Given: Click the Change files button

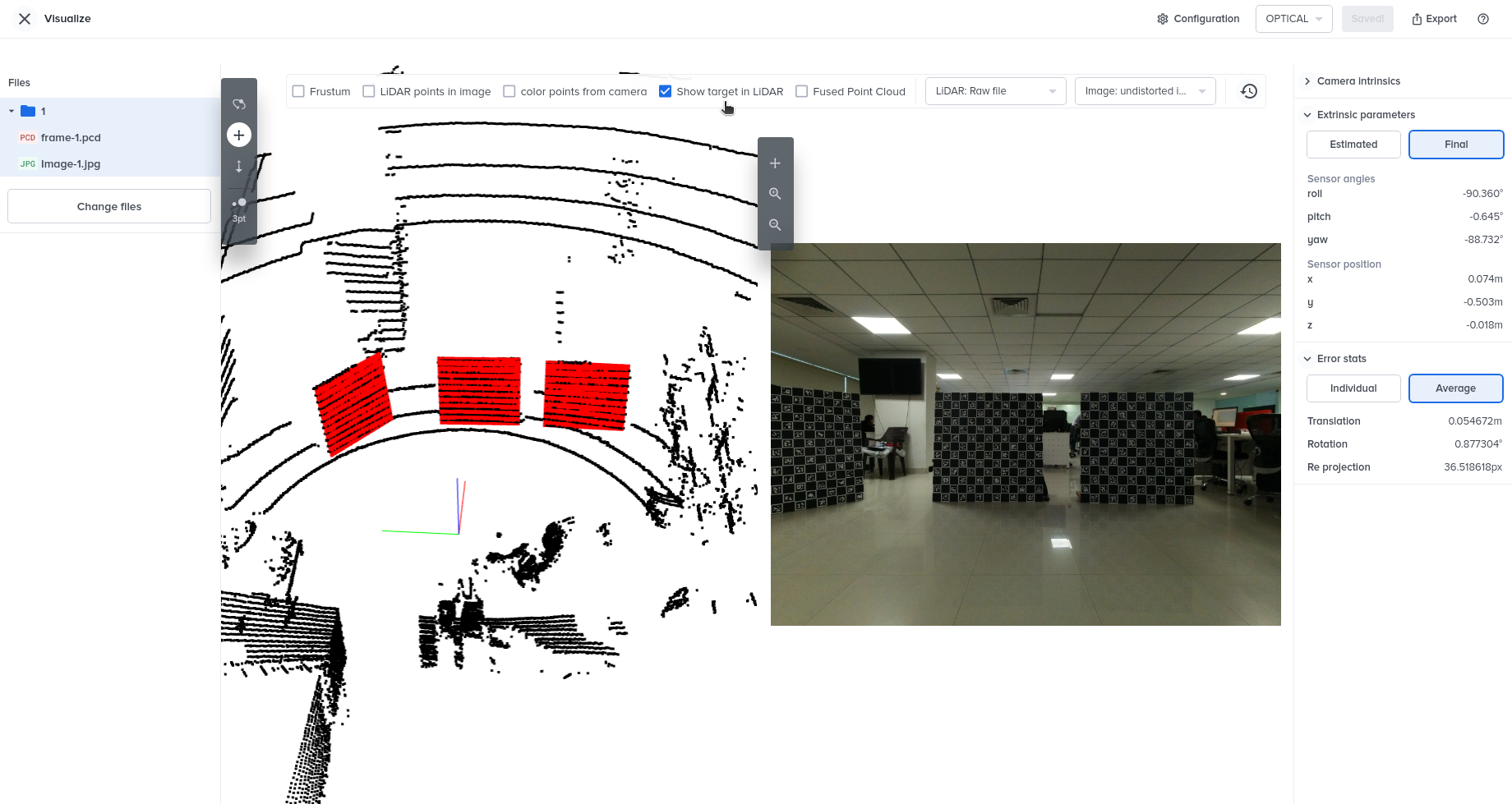Looking at the screenshot, I should (x=109, y=206).
